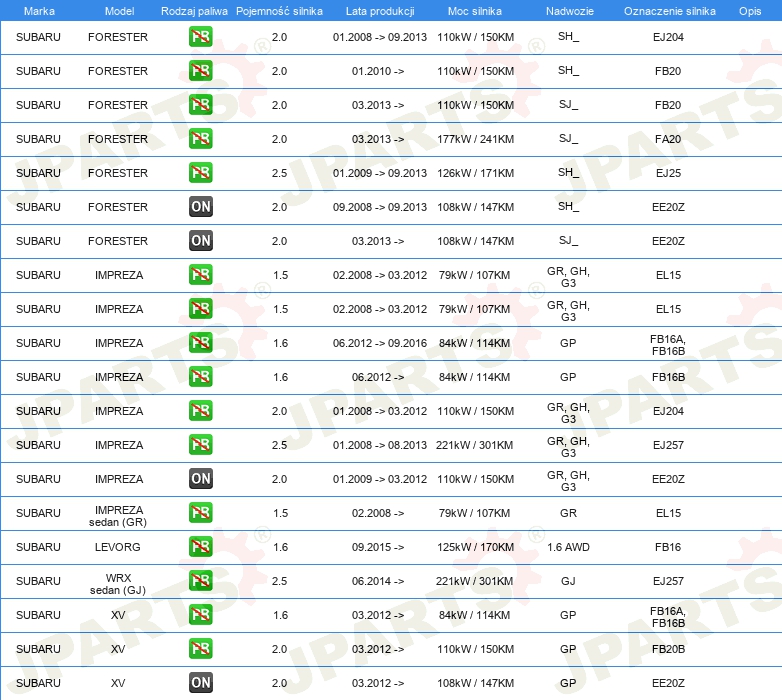Click engine code EJ257 in WRX row
The width and height of the screenshot is (782, 700).
point(668,581)
